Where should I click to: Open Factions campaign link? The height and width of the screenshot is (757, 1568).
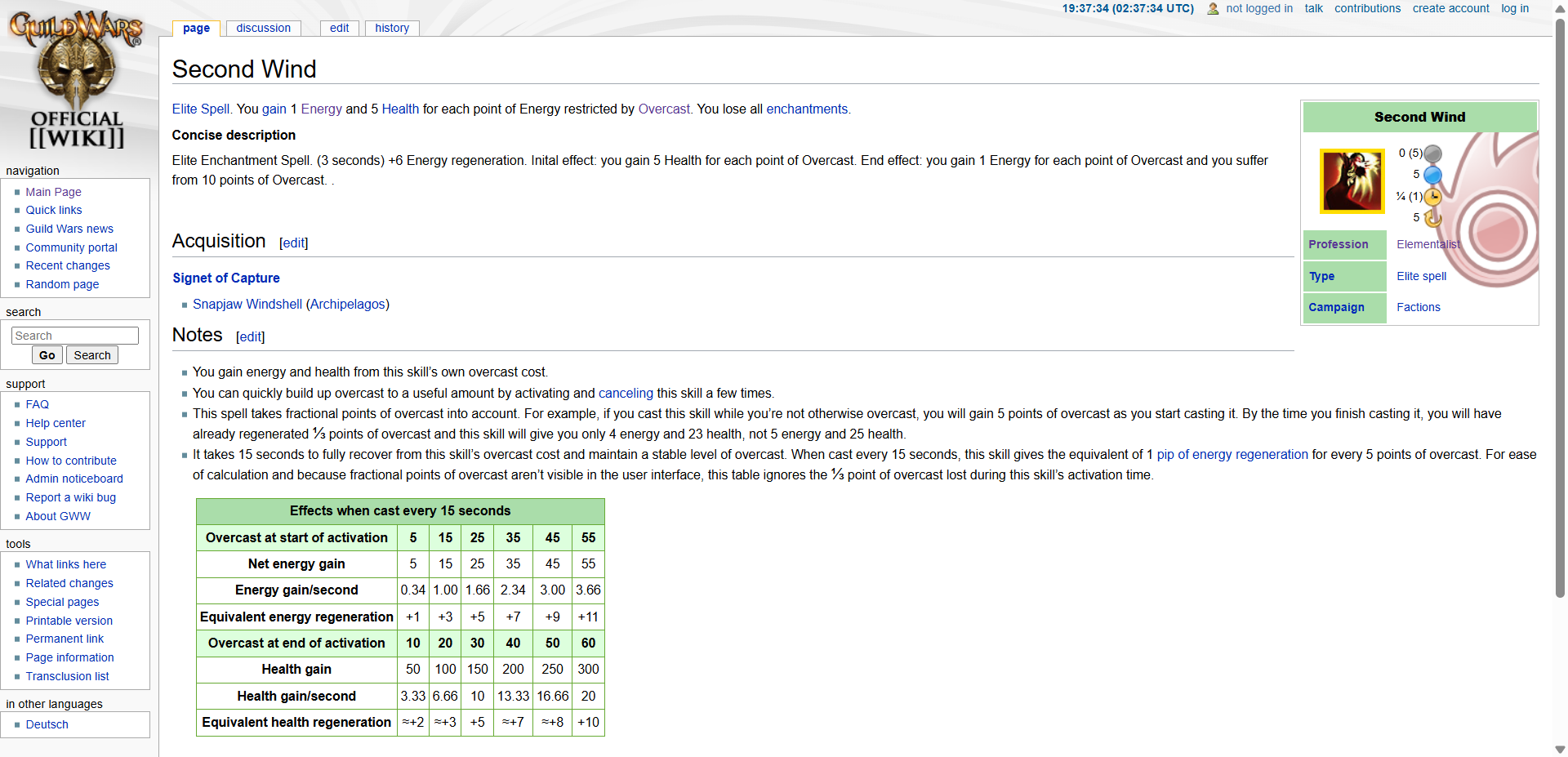click(x=1418, y=307)
